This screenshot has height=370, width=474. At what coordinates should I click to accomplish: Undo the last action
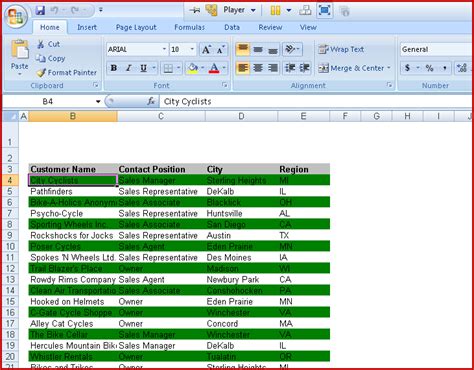point(54,10)
